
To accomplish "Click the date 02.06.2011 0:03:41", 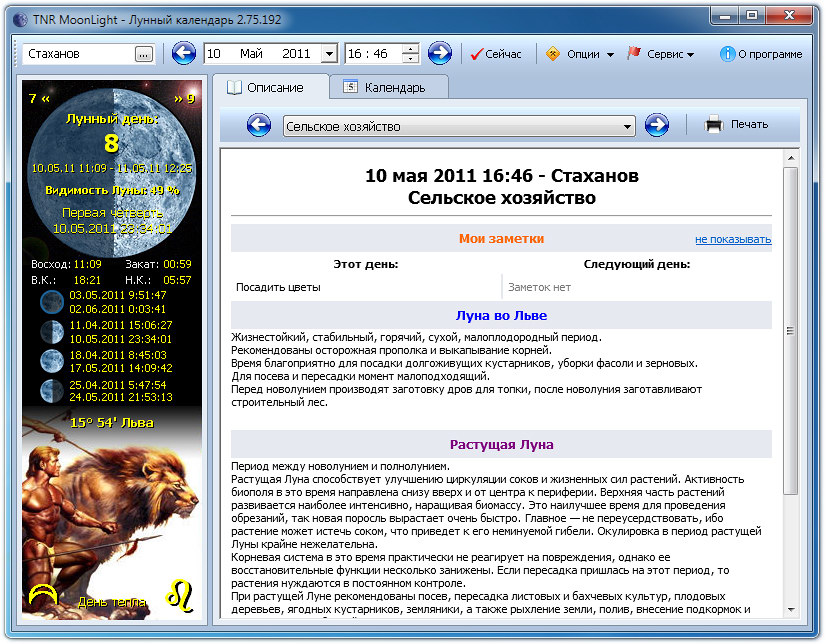I will [118, 309].
